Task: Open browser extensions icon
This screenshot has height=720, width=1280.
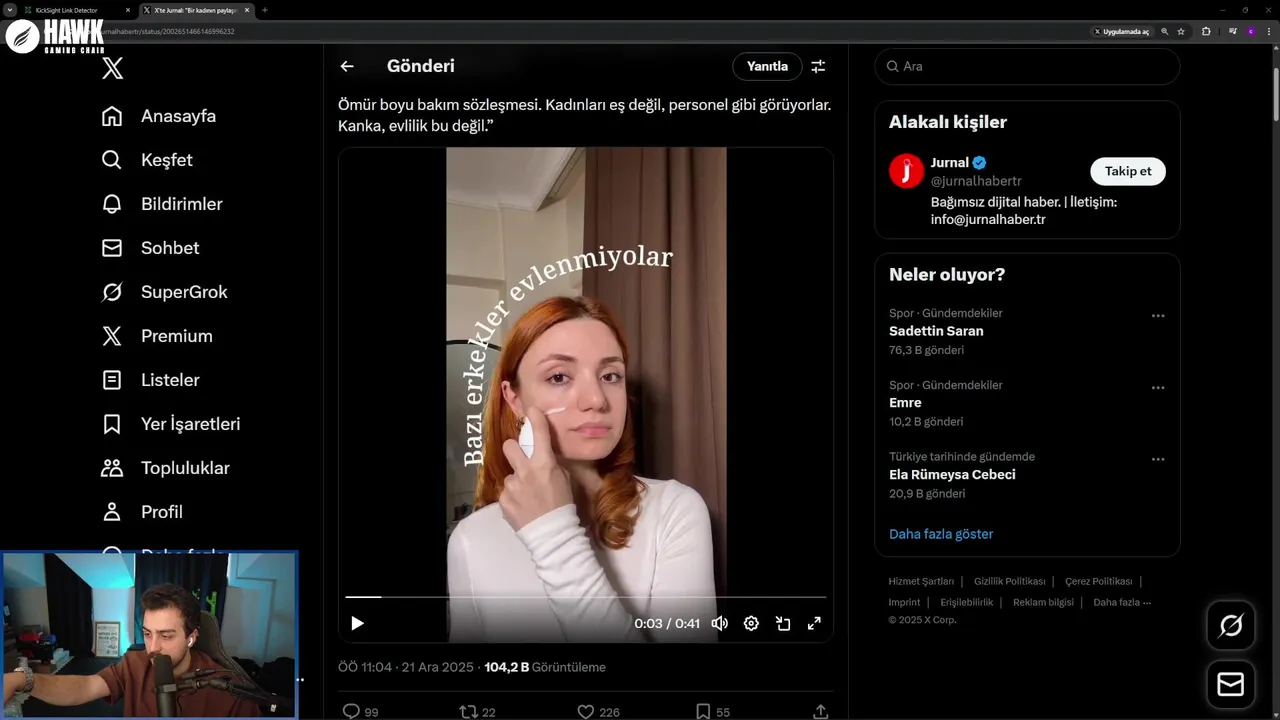Action: tap(1206, 32)
